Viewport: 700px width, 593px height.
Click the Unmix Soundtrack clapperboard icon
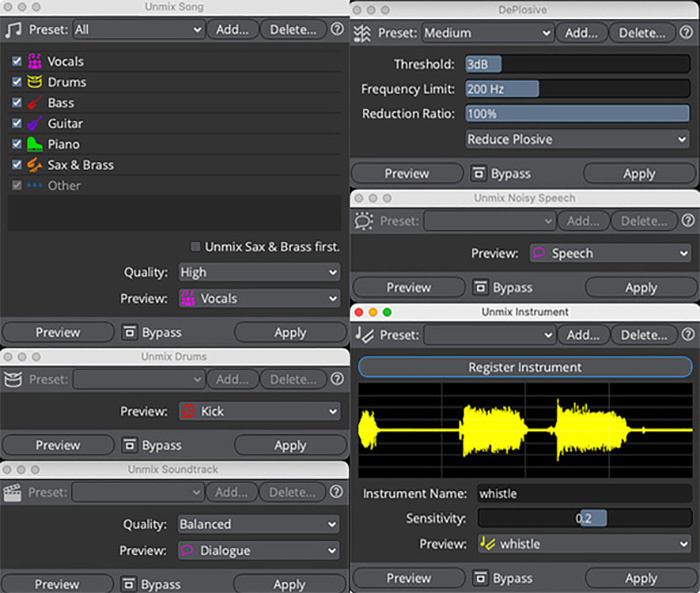(12, 493)
